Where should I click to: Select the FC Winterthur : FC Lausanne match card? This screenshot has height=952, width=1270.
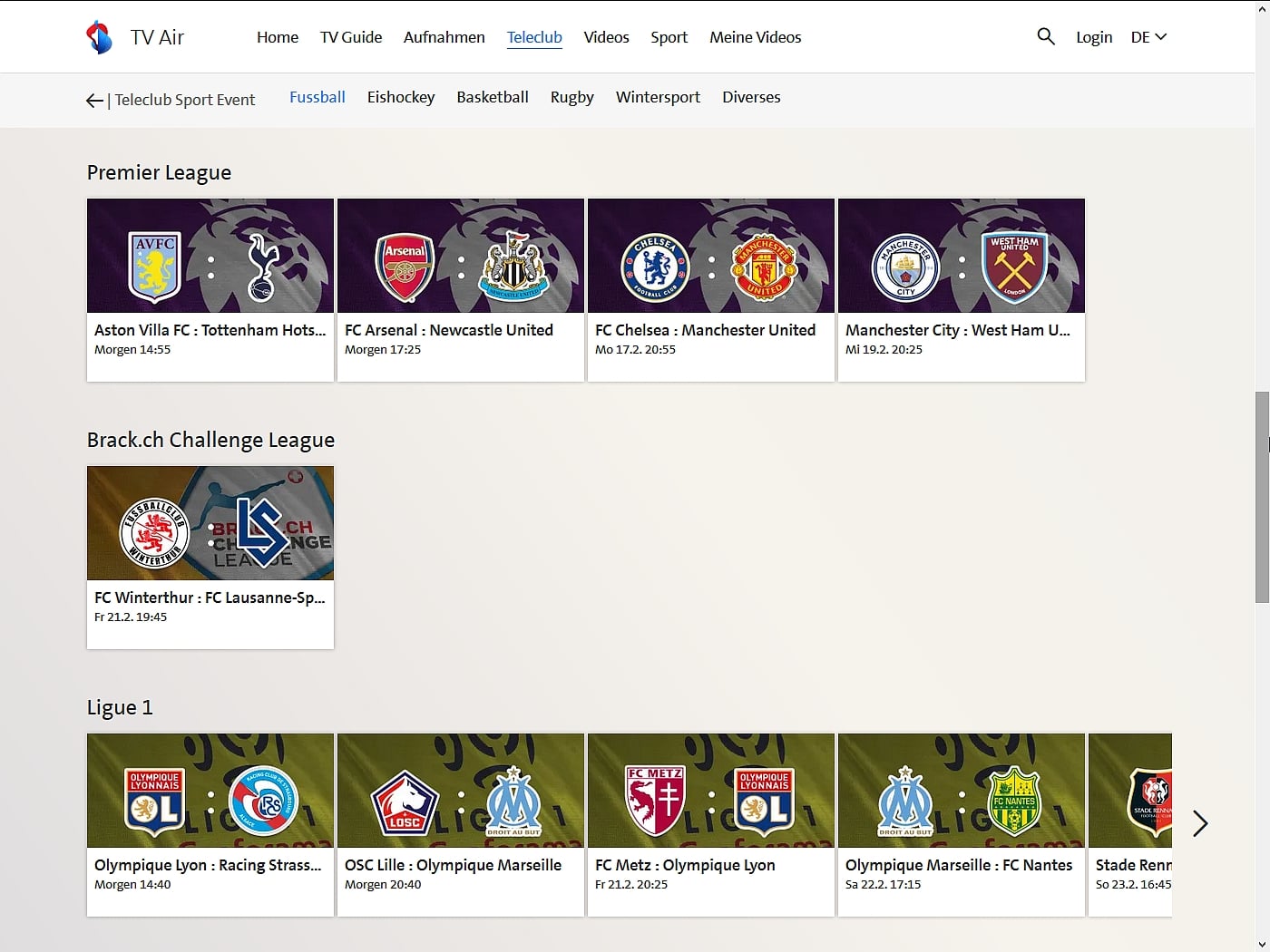pyautogui.click(x=210, y=523)
